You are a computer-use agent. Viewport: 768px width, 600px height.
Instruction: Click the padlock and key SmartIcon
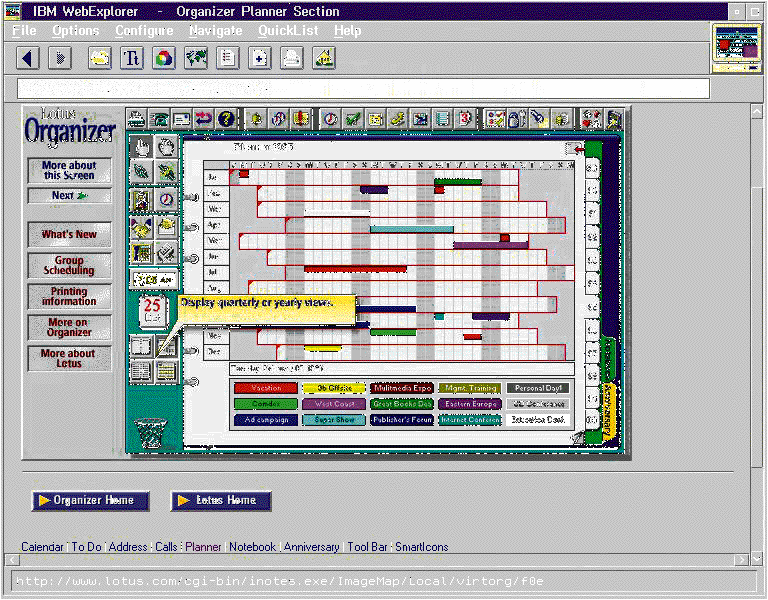tap(517, 119)
